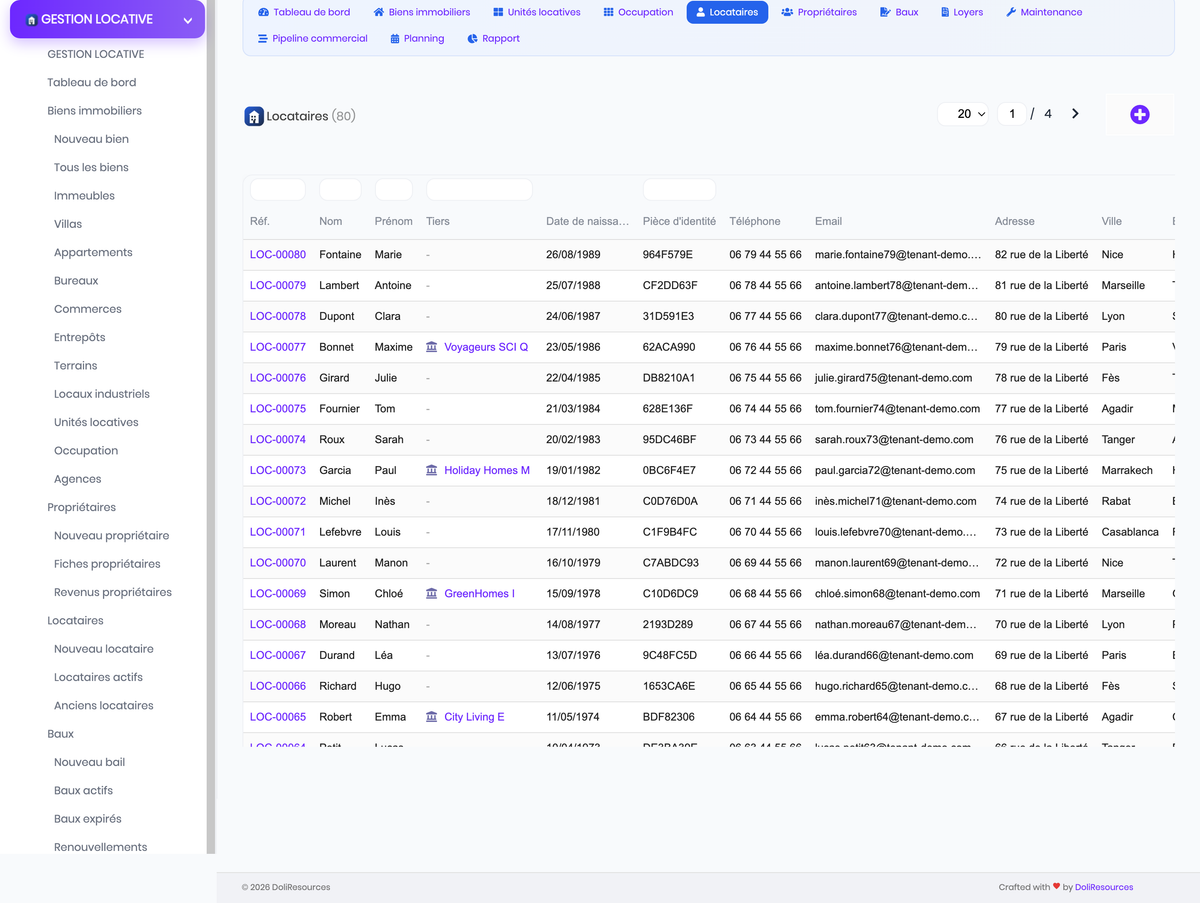Open the Propriétaires tab
This screenshot has height=903, width=1200.
pyautogui.click(x=818, y=13)
